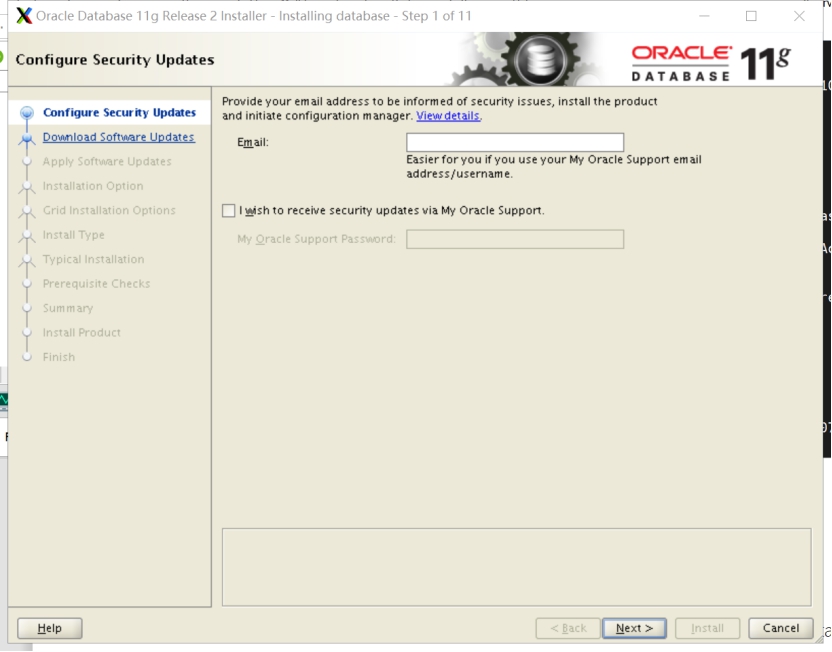Focus the Email input field

point(515,142)
